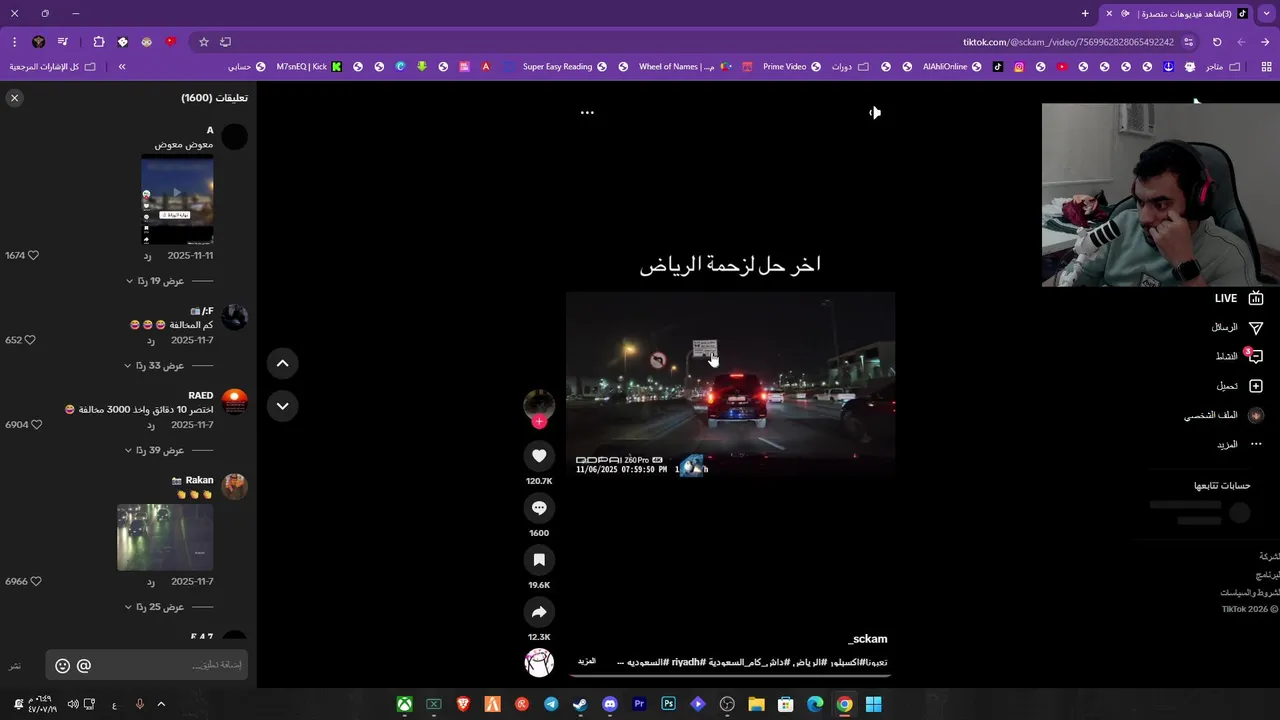Open the AlAhliOnline bookmark
Image resolution: width=1280 pixels, height=720 pixels.
(952, 67)
